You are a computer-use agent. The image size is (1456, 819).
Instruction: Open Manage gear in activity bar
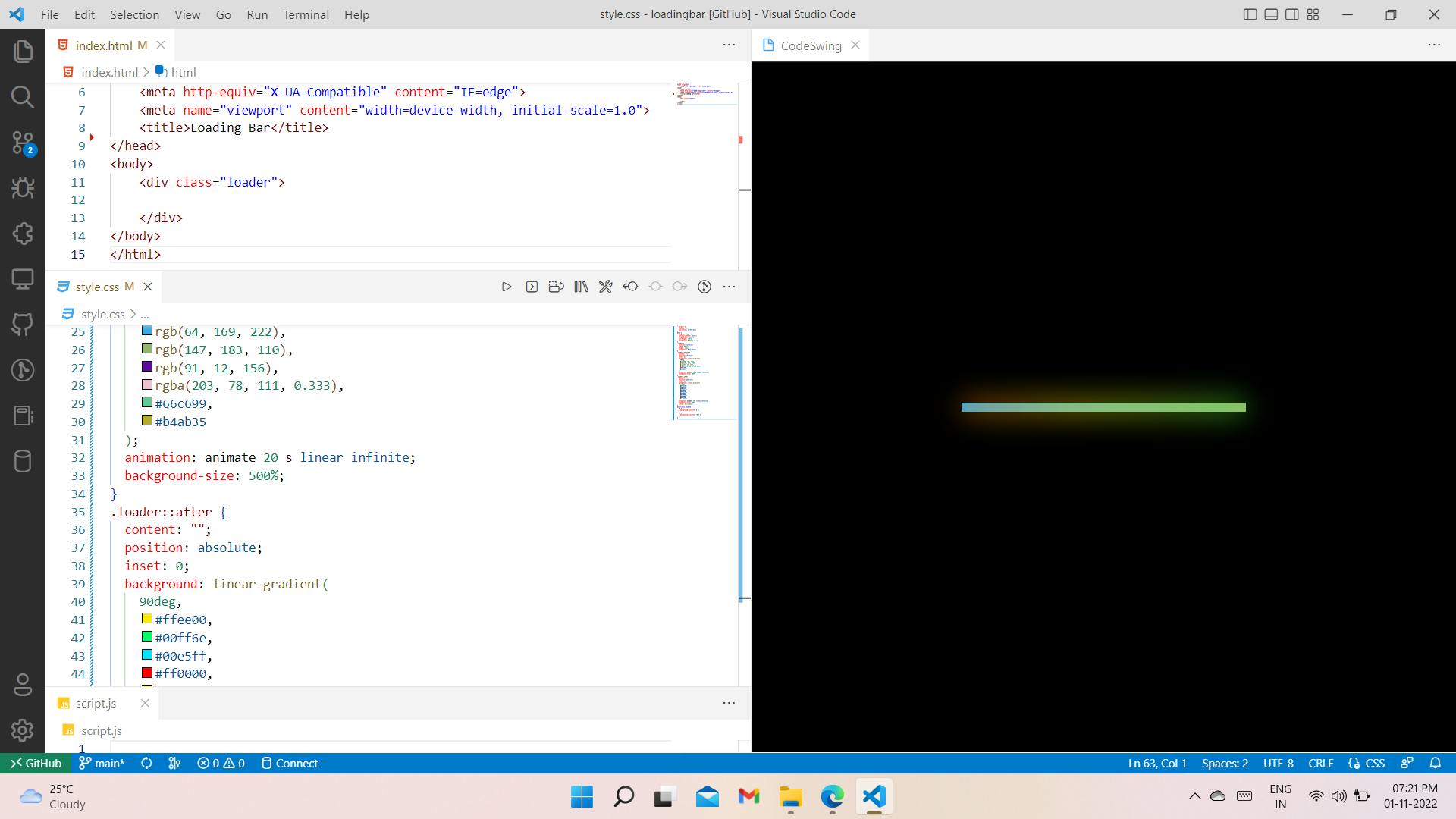23,730
